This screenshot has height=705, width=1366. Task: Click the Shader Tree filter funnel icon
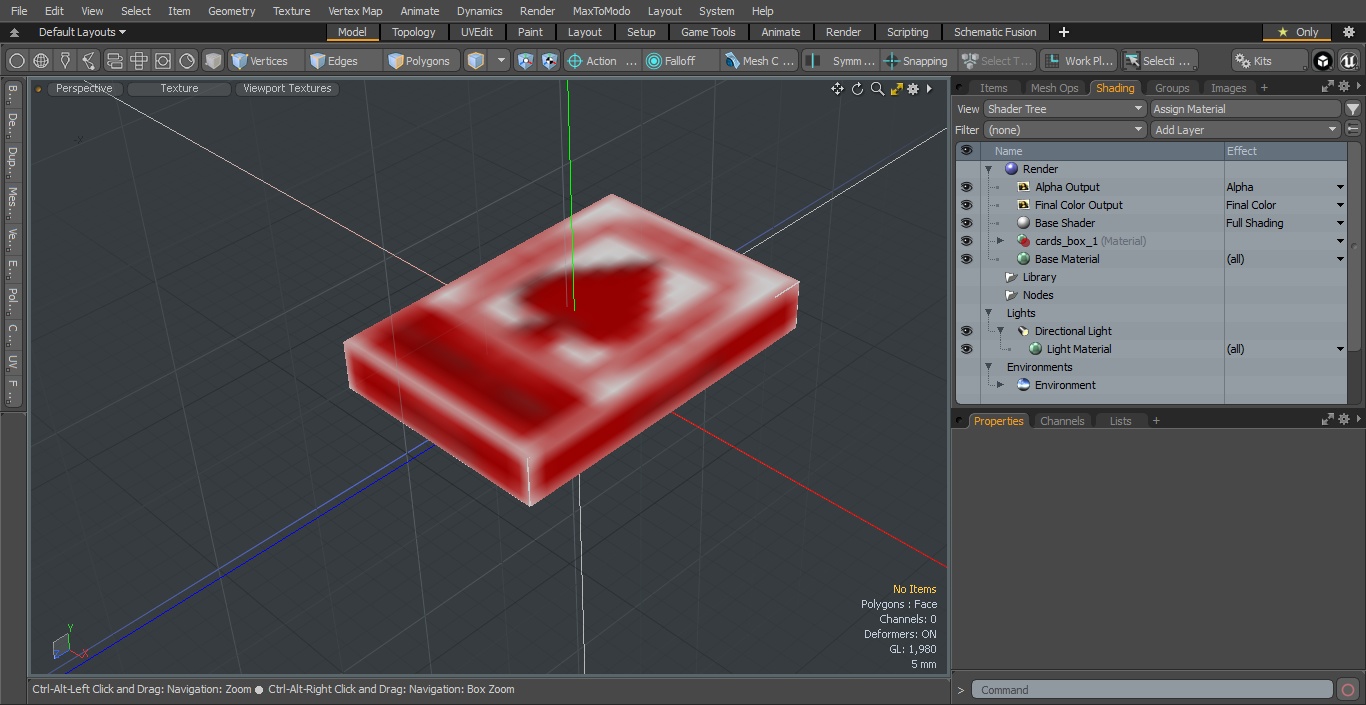tap(1353, 109)
